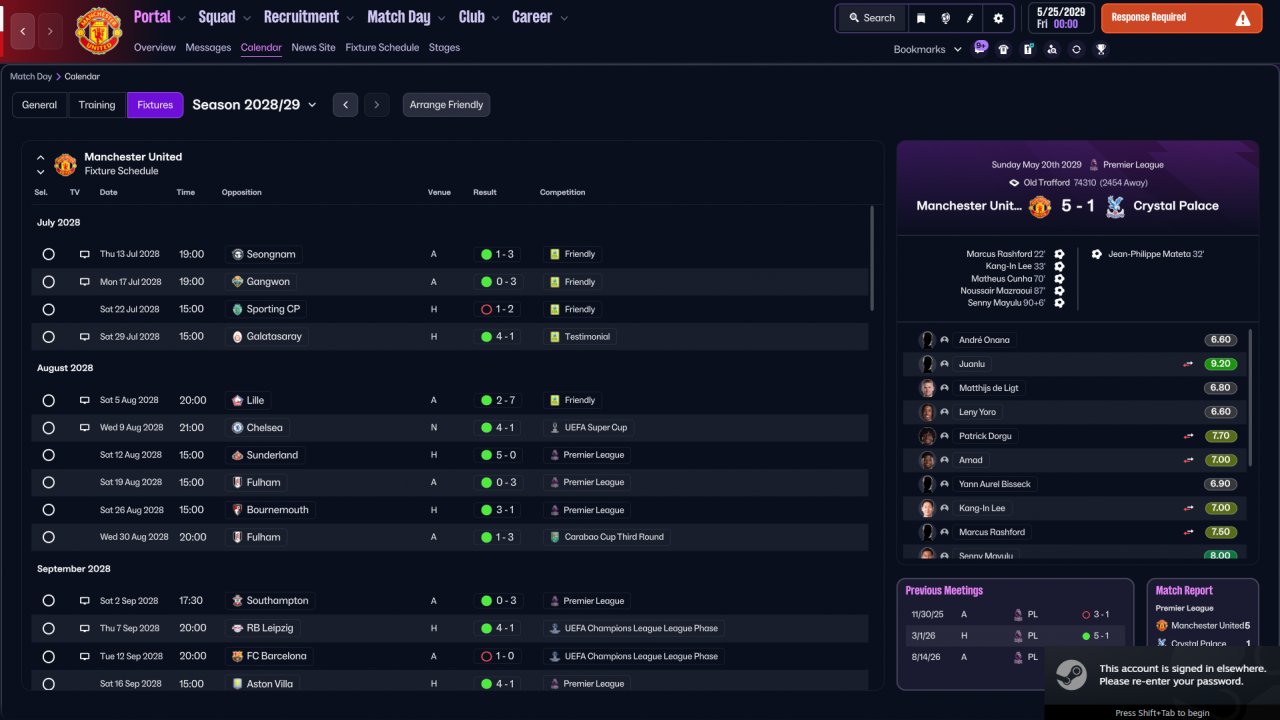Click the player portrait of Matthijs de Ligt
Screen dimensions: 1280x720
click(927, 388)
